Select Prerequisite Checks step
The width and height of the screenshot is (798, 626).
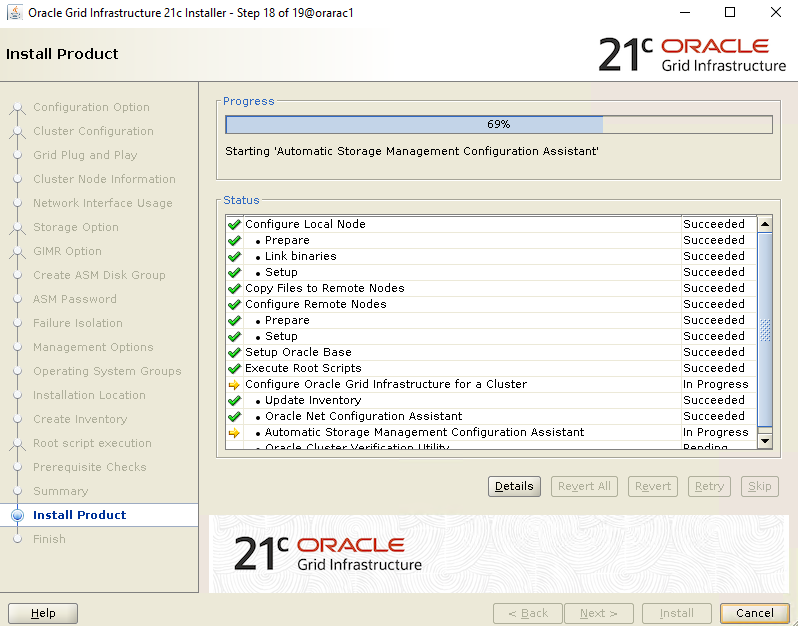pos(90,467)
